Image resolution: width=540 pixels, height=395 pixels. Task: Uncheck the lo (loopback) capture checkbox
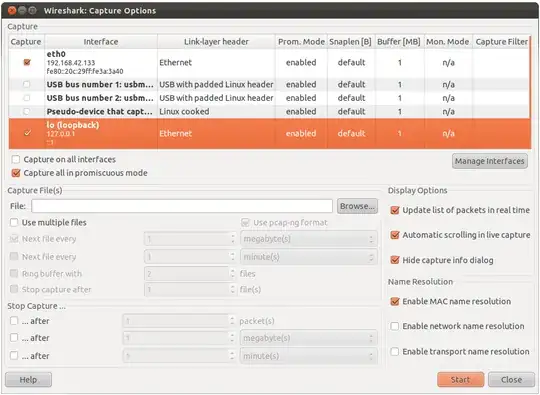27,133
